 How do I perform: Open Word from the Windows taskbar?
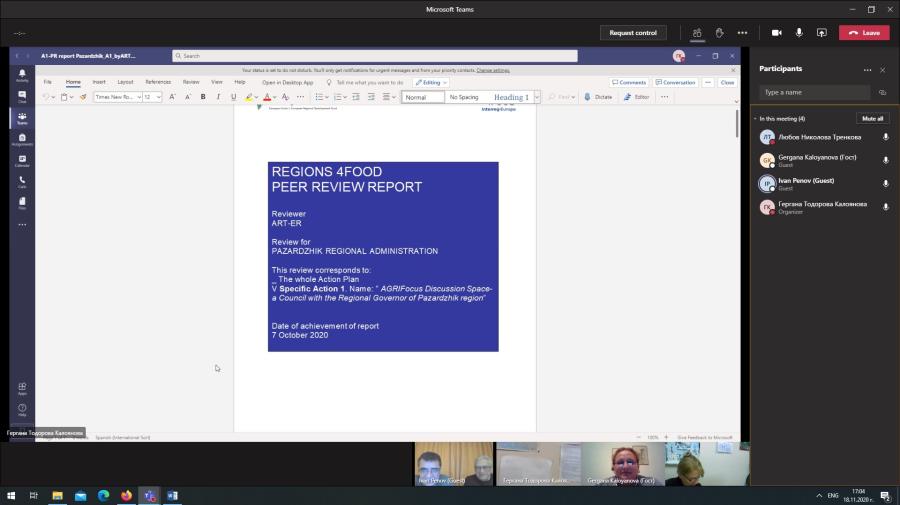pos(172,495)
